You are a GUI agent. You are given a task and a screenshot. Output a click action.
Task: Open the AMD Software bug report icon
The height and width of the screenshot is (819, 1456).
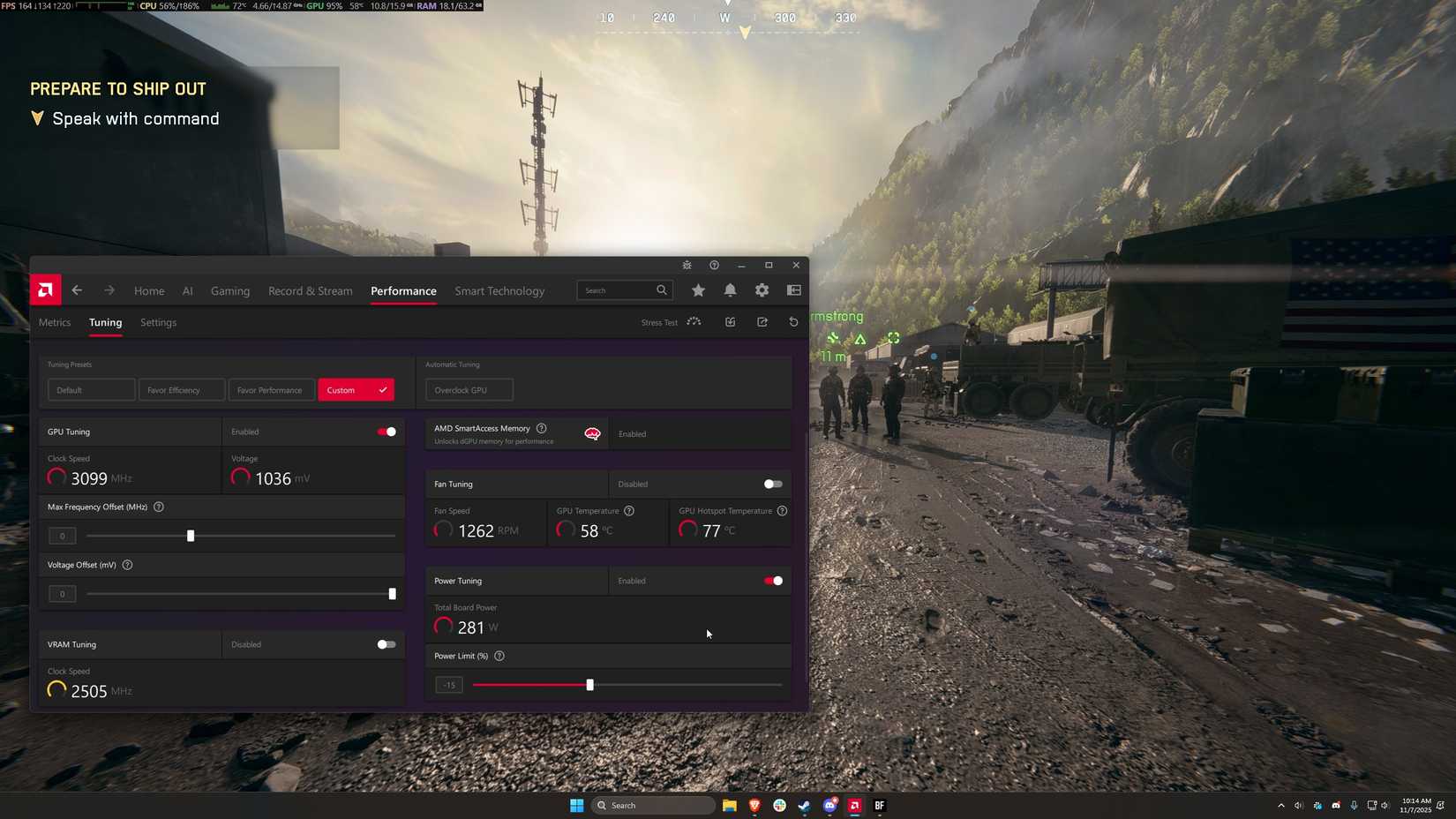pyautogui.click(x=686, y=265)
